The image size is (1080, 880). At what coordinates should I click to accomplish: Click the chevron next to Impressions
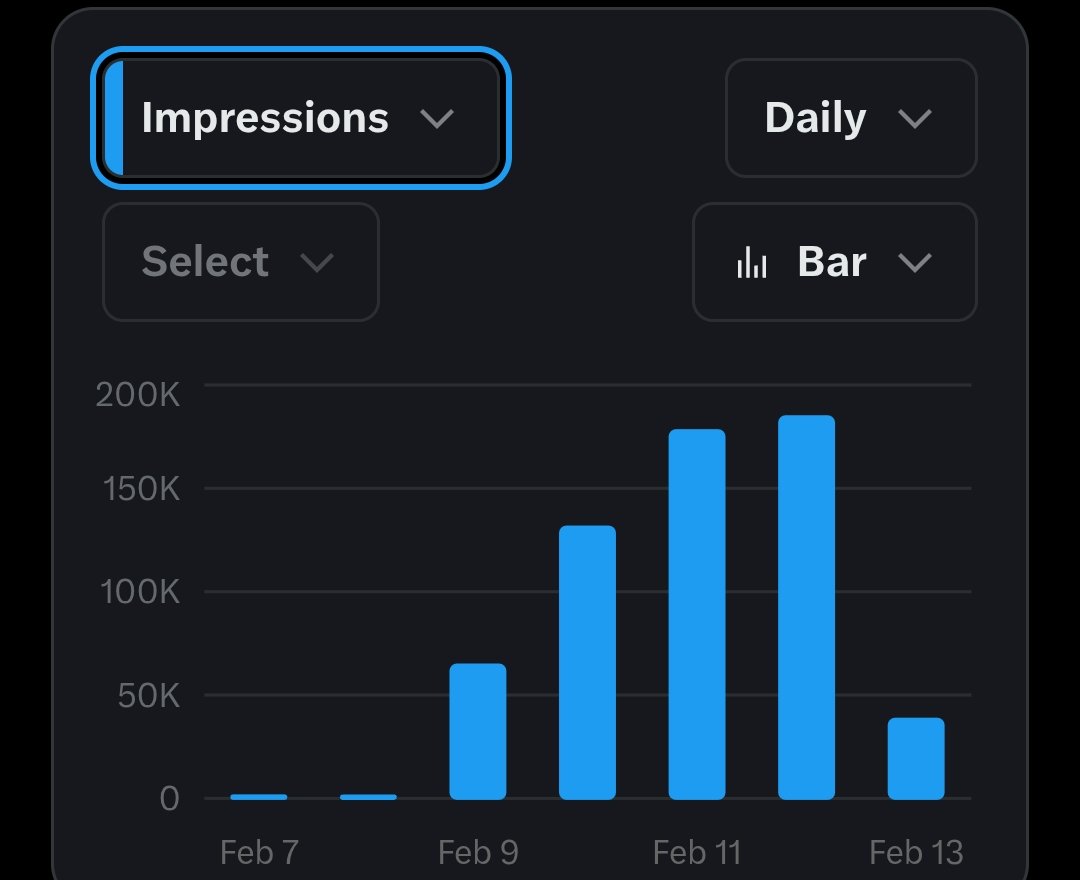pyautogui.click(x=437, y=119)
